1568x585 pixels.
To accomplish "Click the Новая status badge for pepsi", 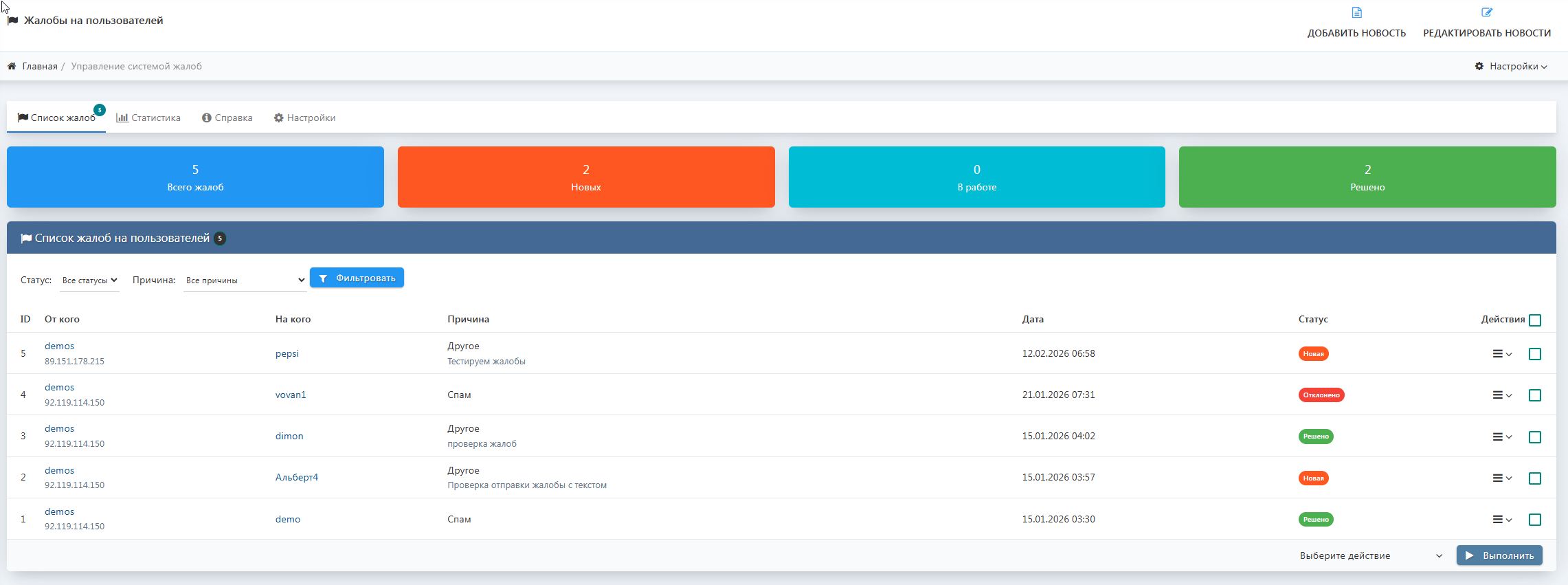I will coord(1313,354).
